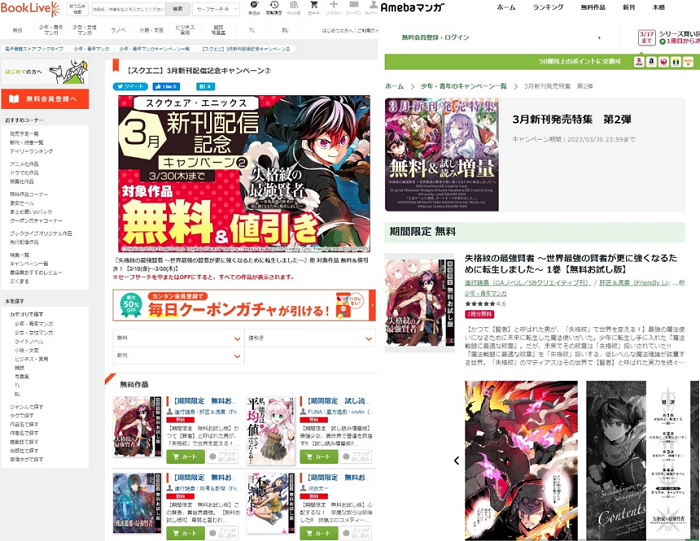Open the セーフサーチ dropdown
Screen dimensions: 700x541
point(216,9)
